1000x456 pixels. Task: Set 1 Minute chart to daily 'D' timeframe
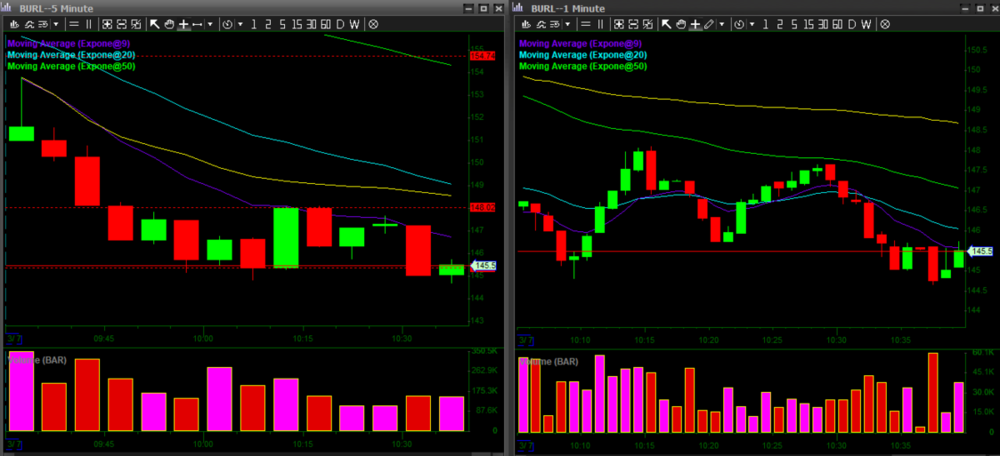pyautogui.click(x=852, y=23)
